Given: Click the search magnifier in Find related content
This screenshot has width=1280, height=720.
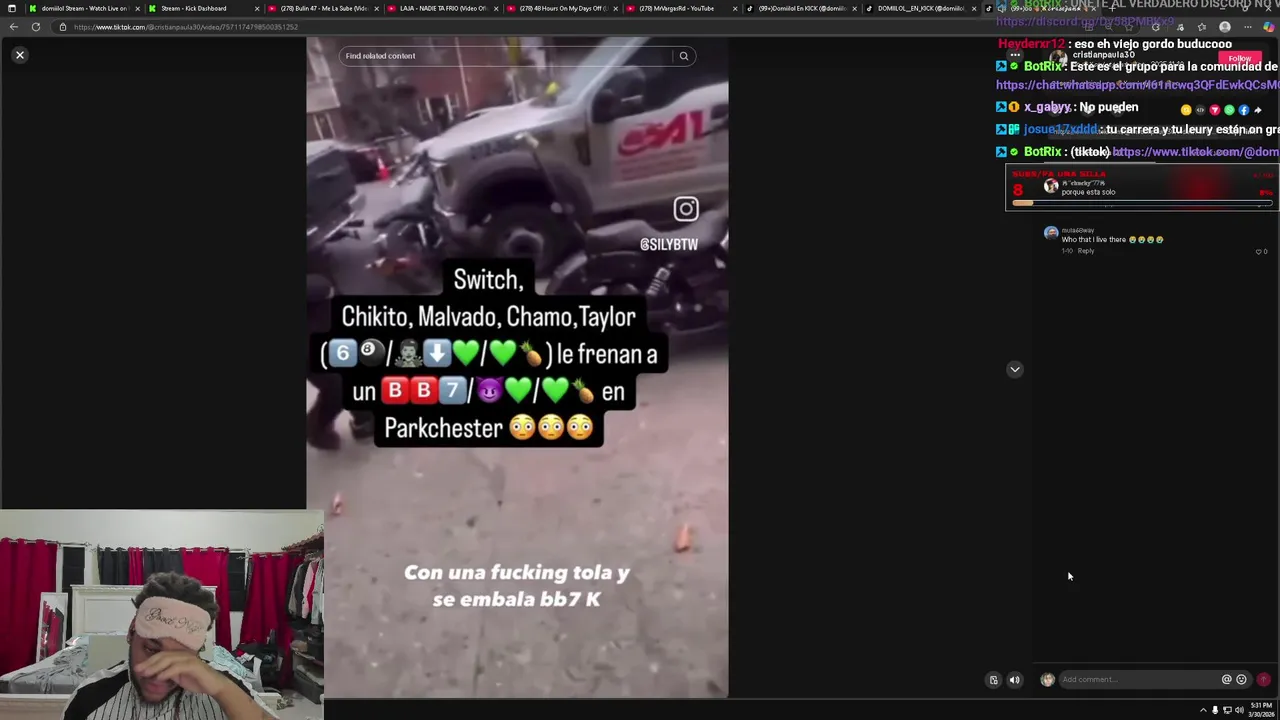Looking at the screenshot, I should click(x=684, y=56).
